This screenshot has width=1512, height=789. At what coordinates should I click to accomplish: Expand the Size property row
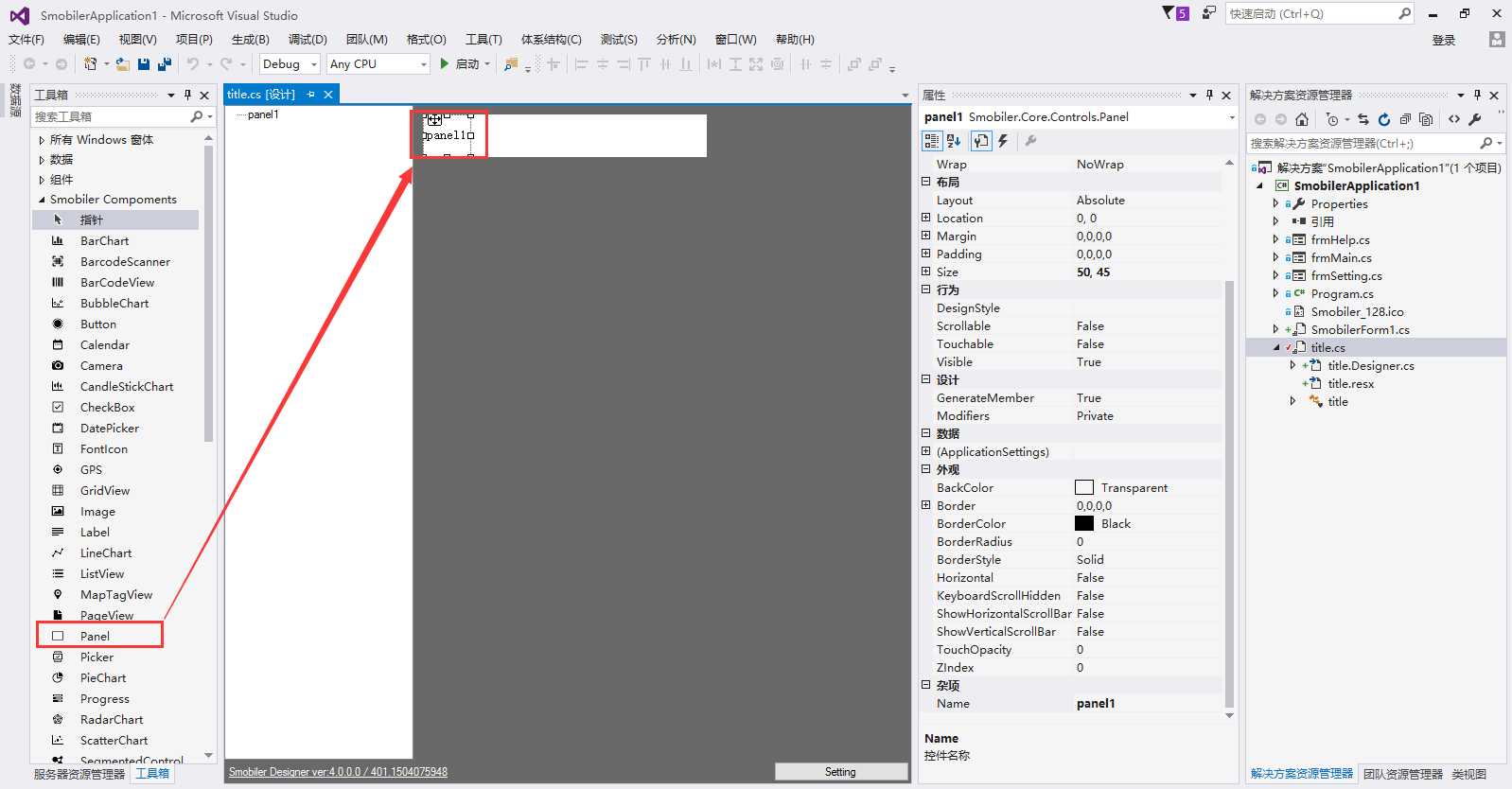tap(926, 272)
